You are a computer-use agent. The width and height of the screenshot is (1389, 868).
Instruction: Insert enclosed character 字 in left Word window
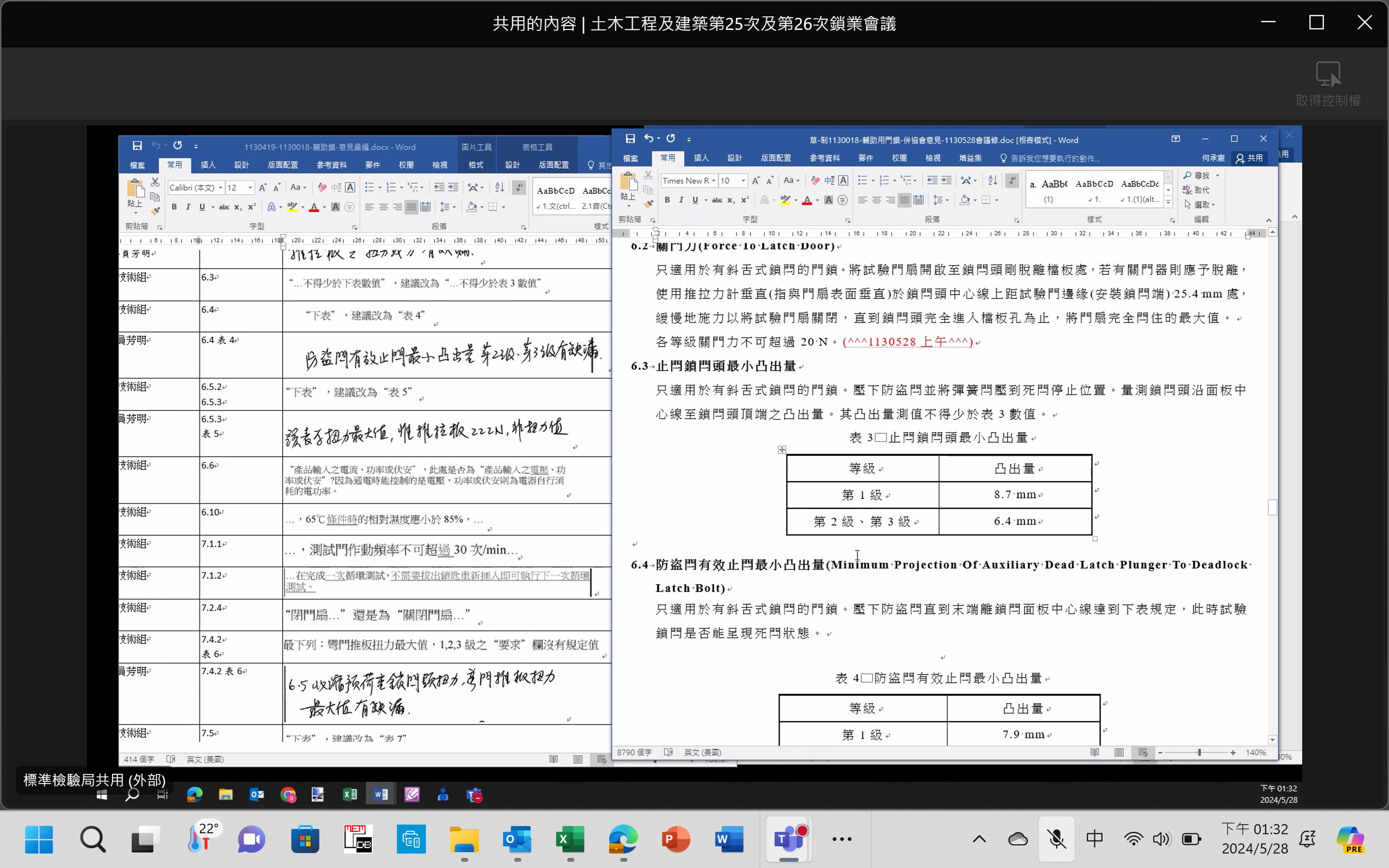click(x=350, y=207)
